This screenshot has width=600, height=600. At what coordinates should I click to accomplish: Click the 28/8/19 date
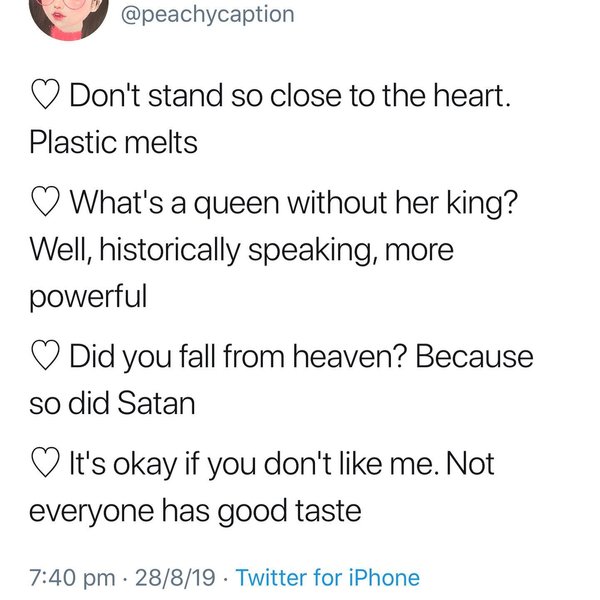tap(178, 577)
